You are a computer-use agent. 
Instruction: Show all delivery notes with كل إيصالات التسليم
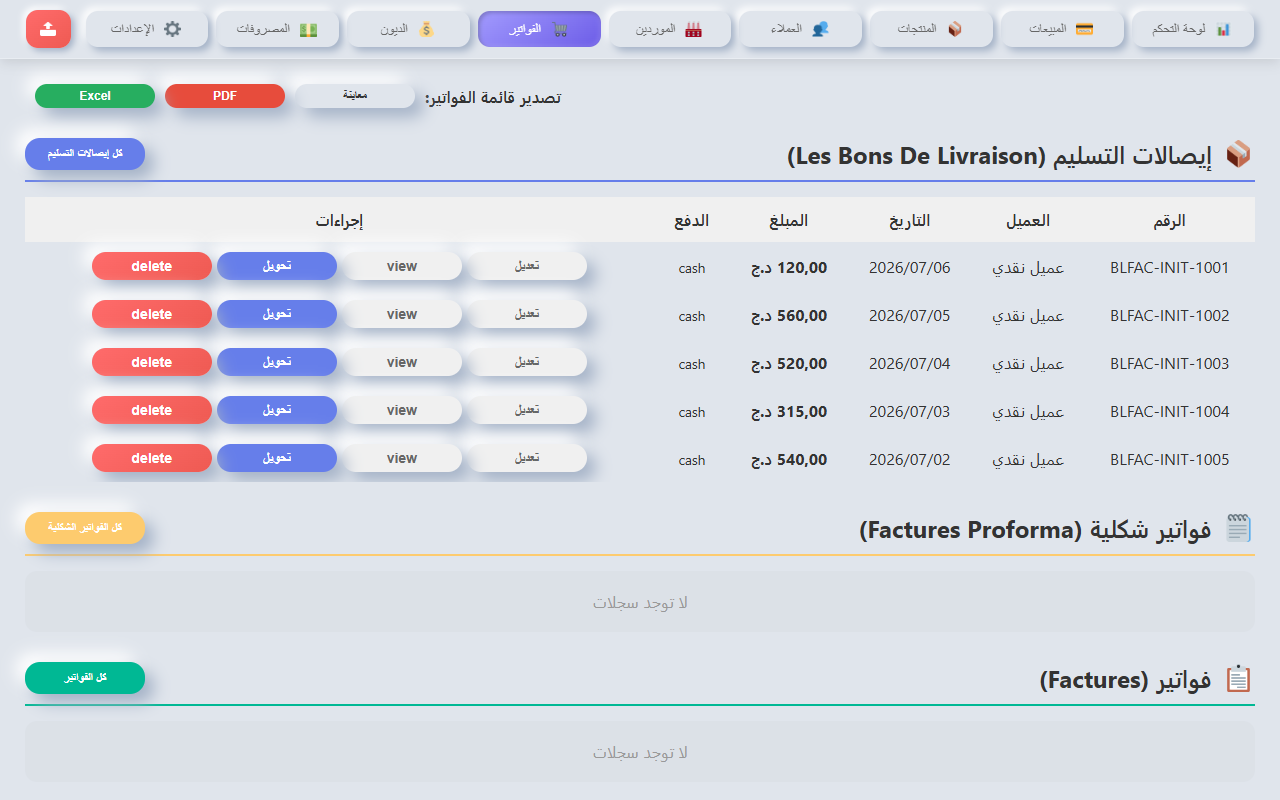click(x=85, y=154)
